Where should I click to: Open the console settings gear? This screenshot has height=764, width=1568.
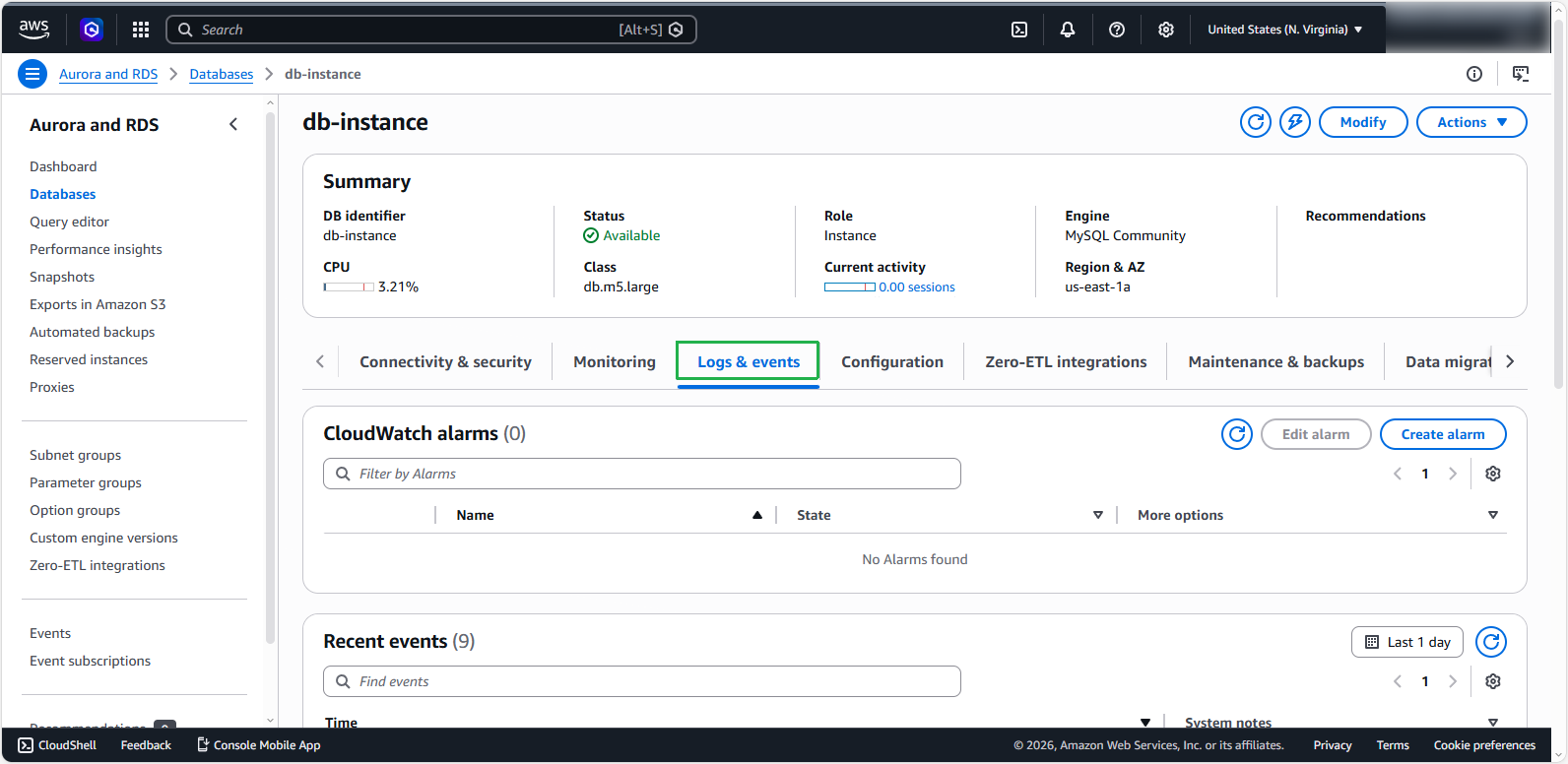click(1166, 30)
